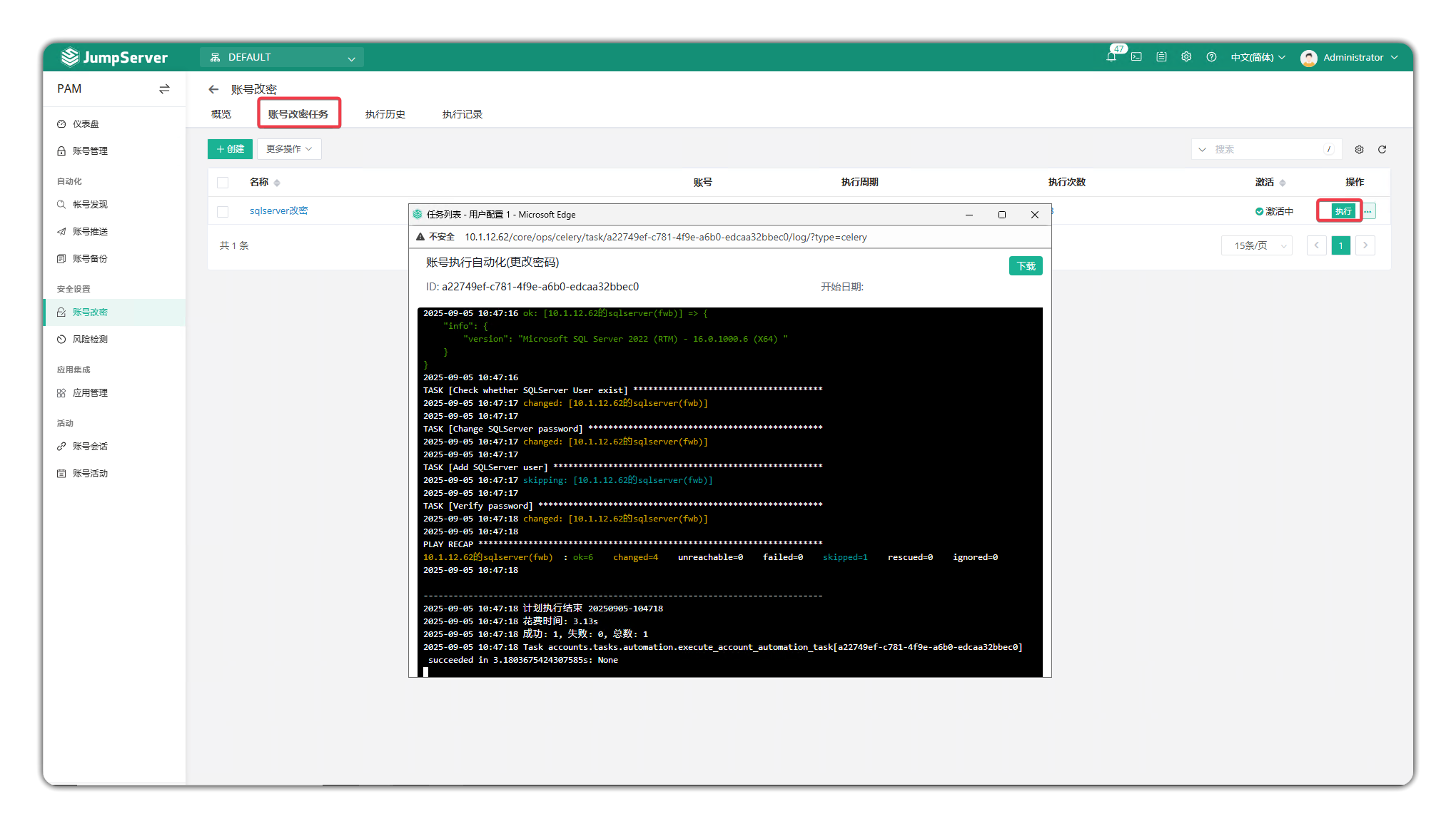This screenshot has height=814, width=1456.
Task: Open the 更多操作 dropdown
Action: pos(289,149)
